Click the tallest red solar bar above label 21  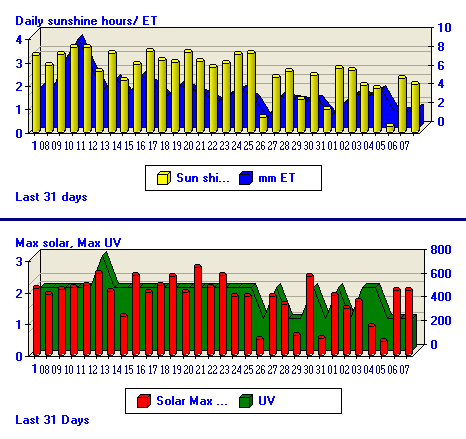pos(198,310)
